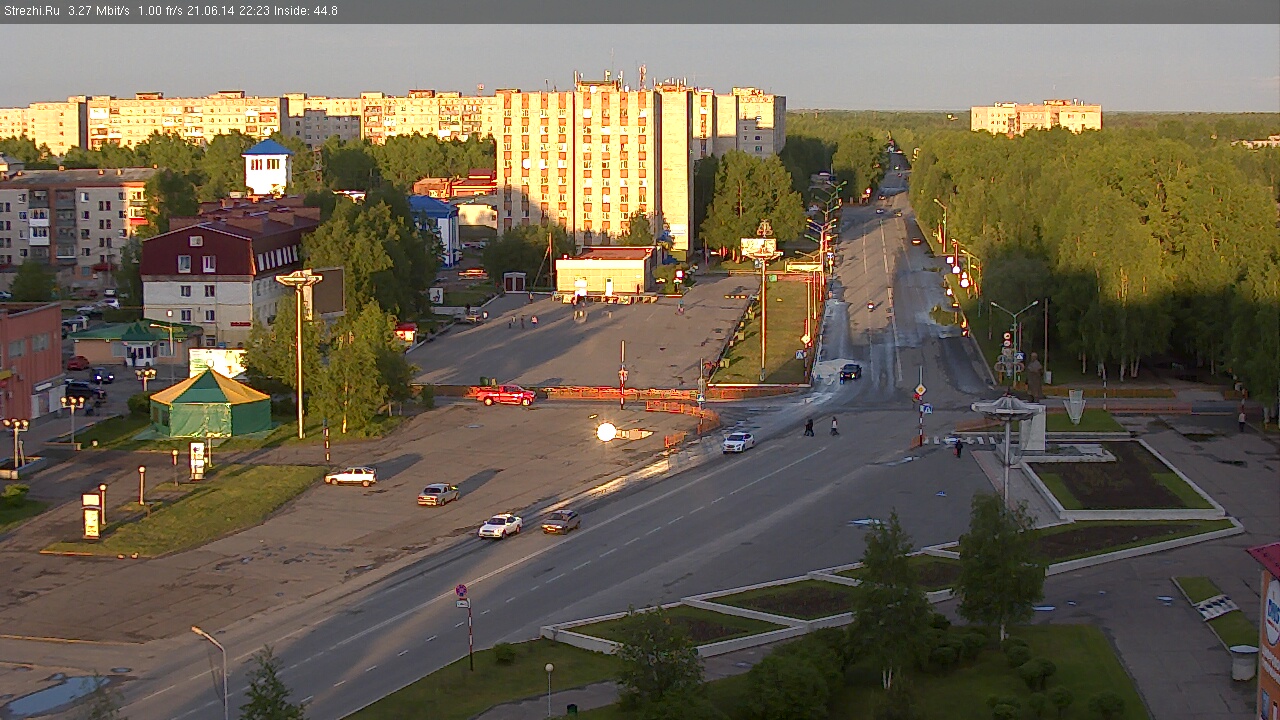Click the white tower with blue roof
The height and width of the screenshot is (720, 1280).
pos(267,167)
